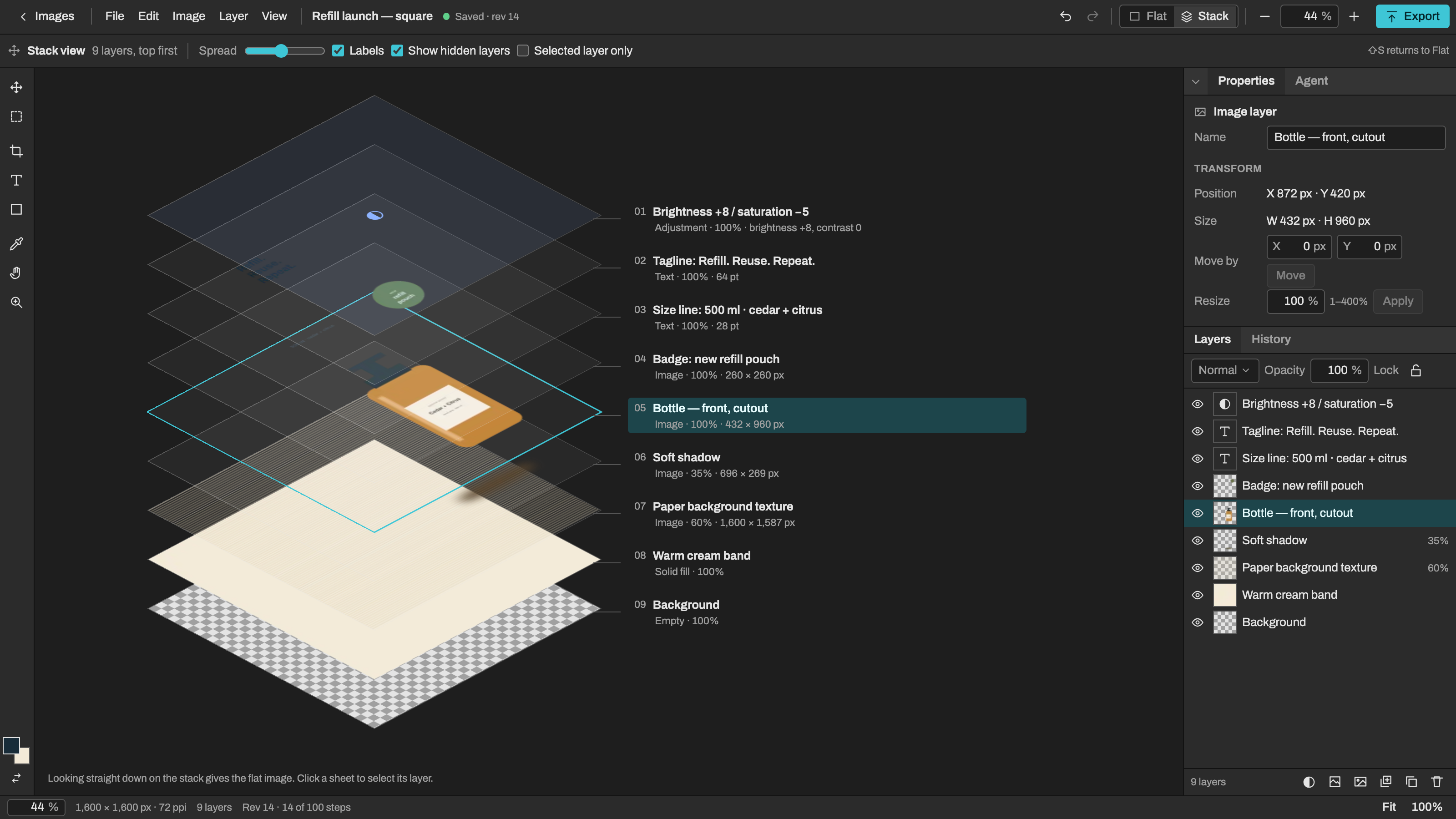The height and width of the screenshot is (819, 1456).
Task: Activate the Text tool
Action: (16, 180)
